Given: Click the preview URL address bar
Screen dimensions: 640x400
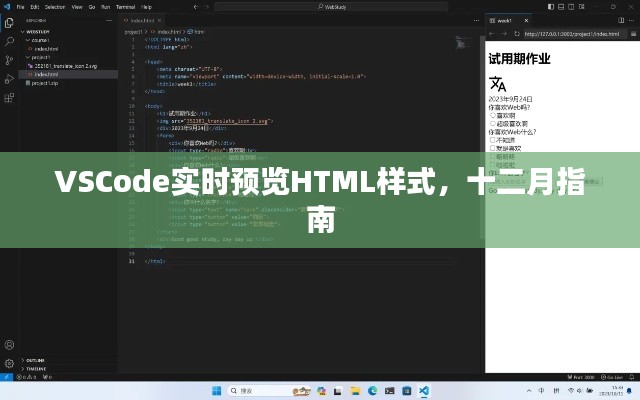Looking at the screenshot, I should click(x=574, y=34).
